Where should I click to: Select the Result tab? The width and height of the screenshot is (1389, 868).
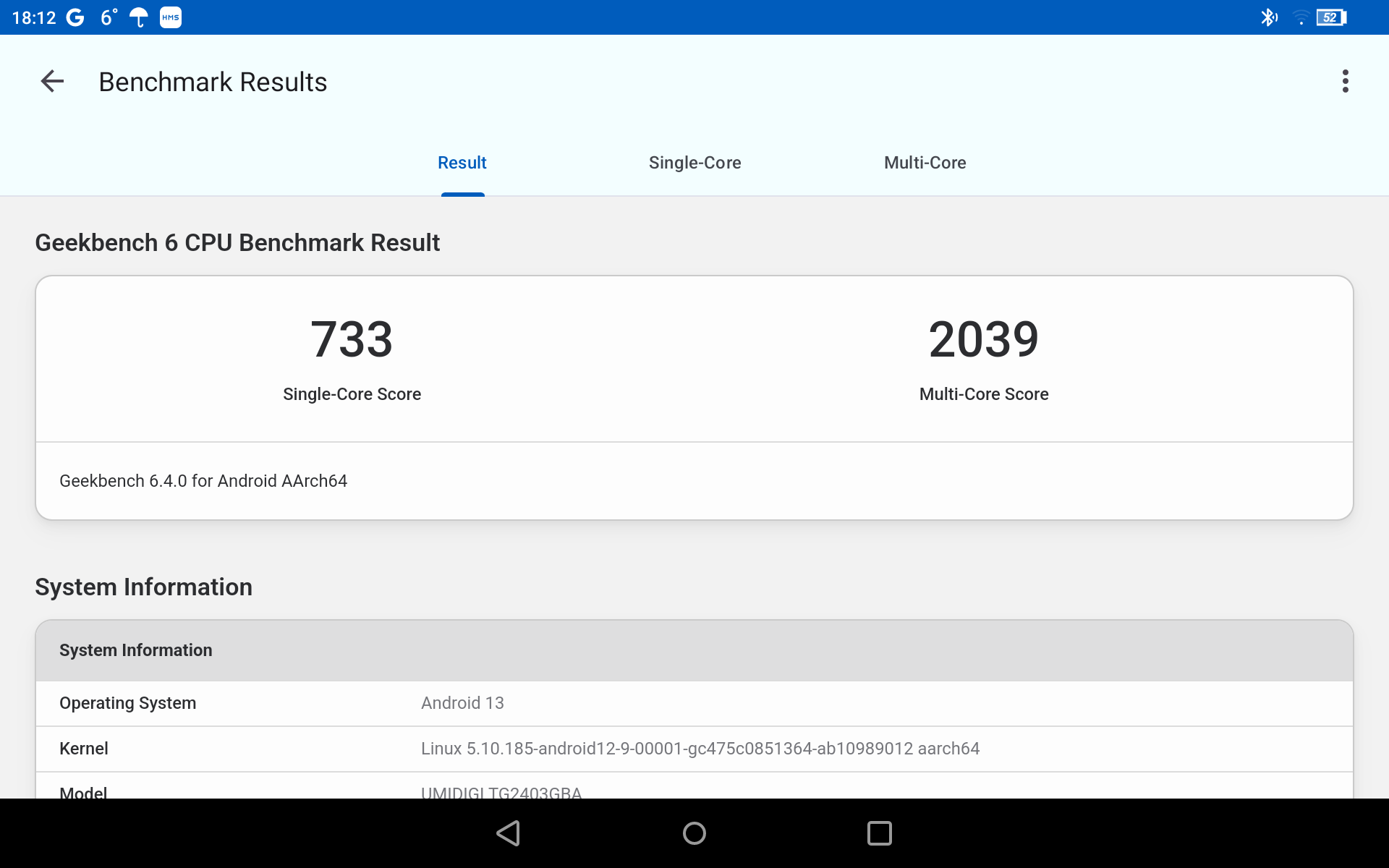(462, 163)
